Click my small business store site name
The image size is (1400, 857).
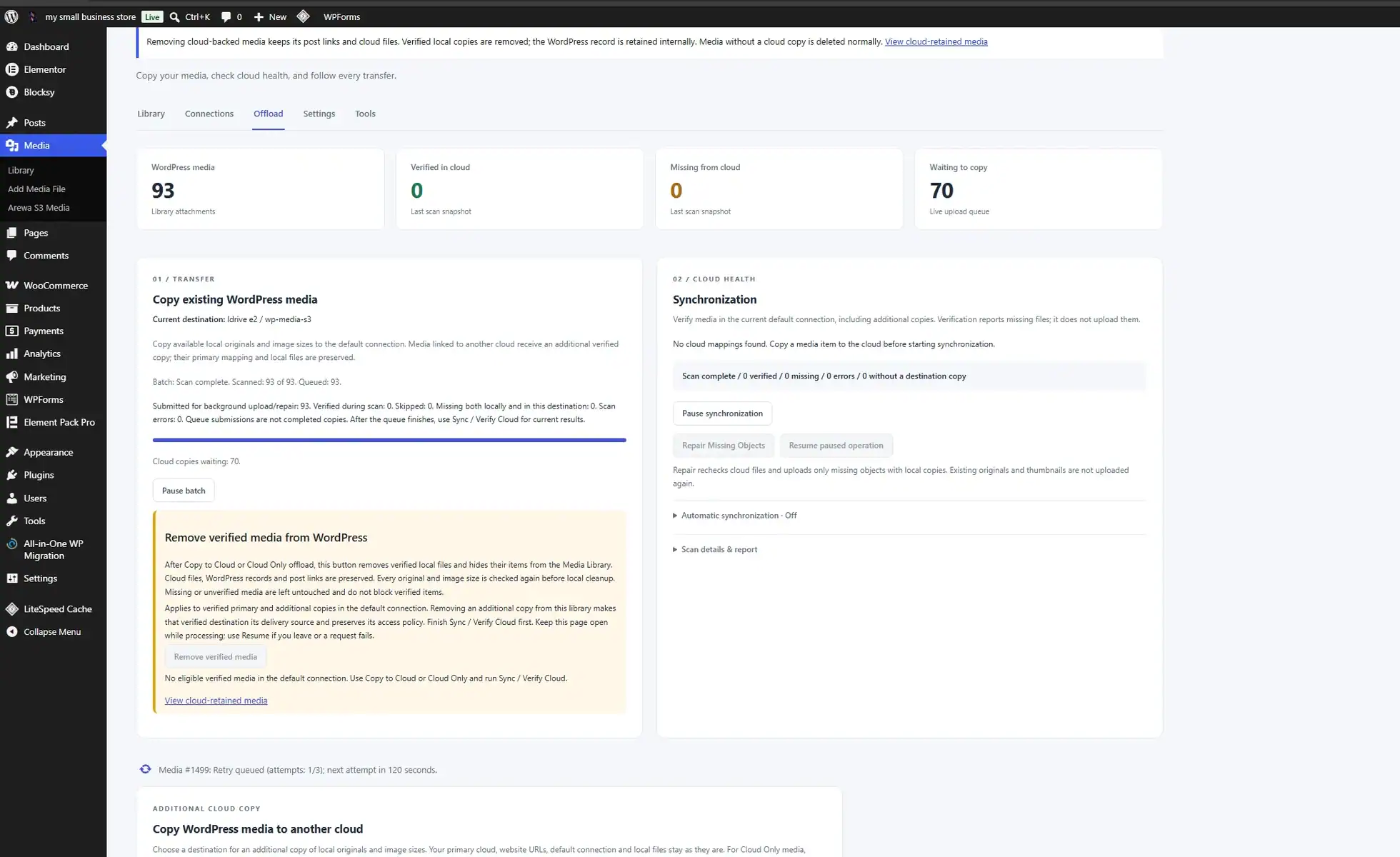[x=90, y=16]
